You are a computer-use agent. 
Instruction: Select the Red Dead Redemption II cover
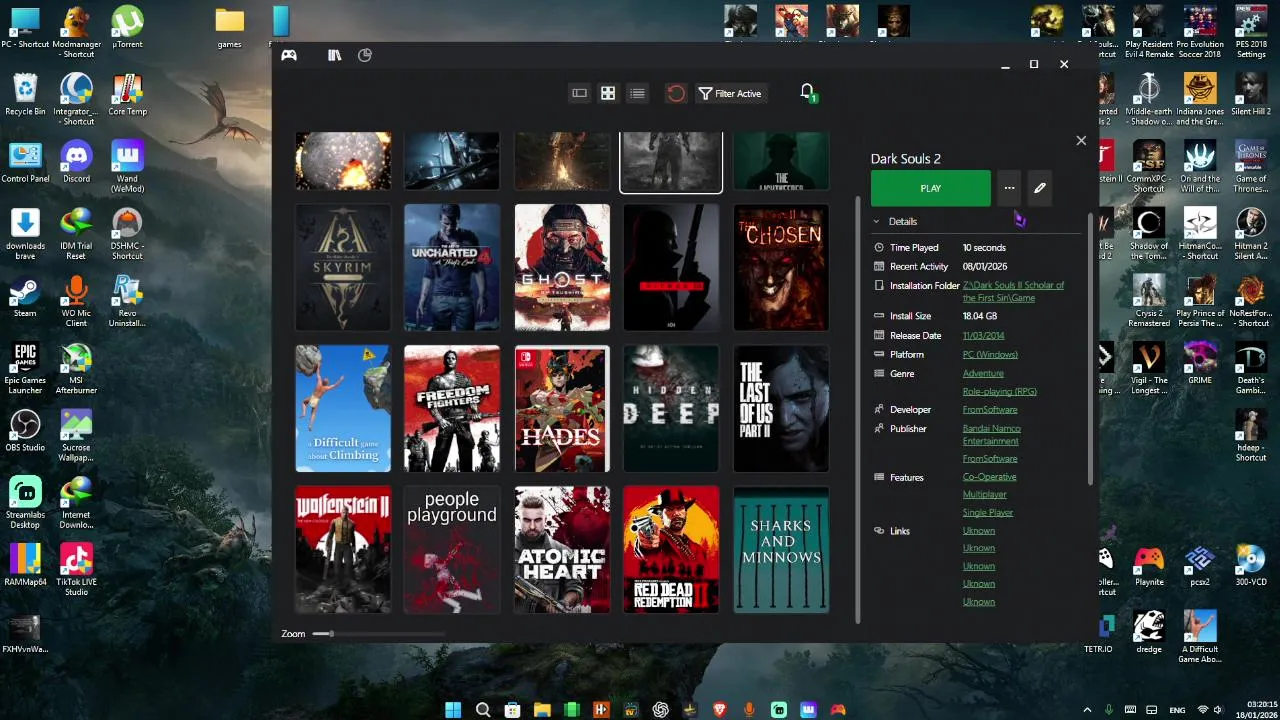(x=671, y=550)
